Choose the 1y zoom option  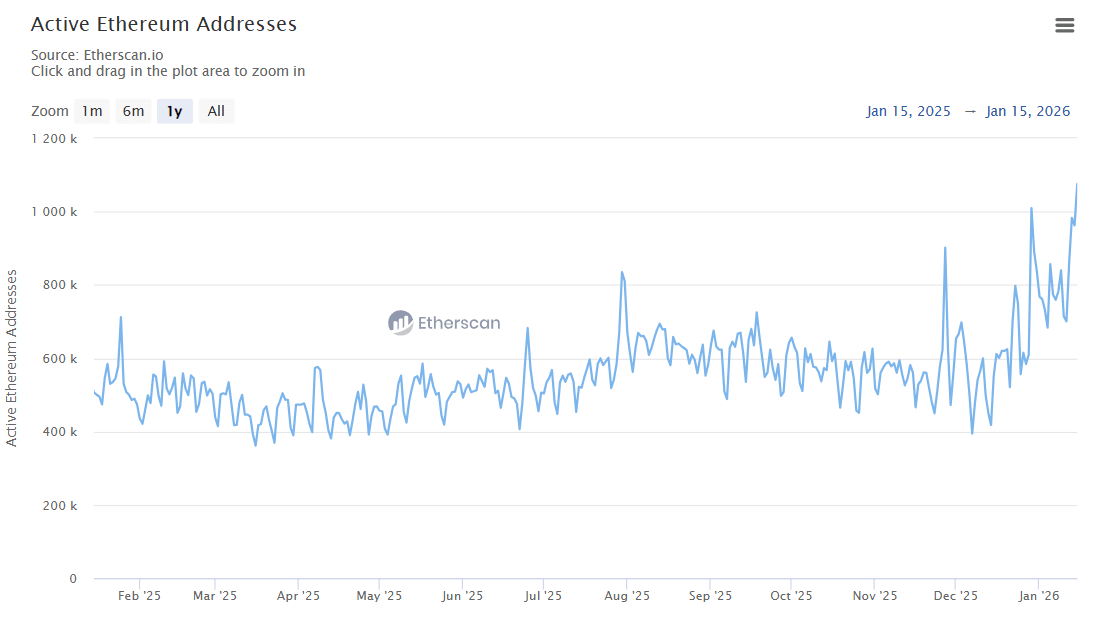[174, 111]
